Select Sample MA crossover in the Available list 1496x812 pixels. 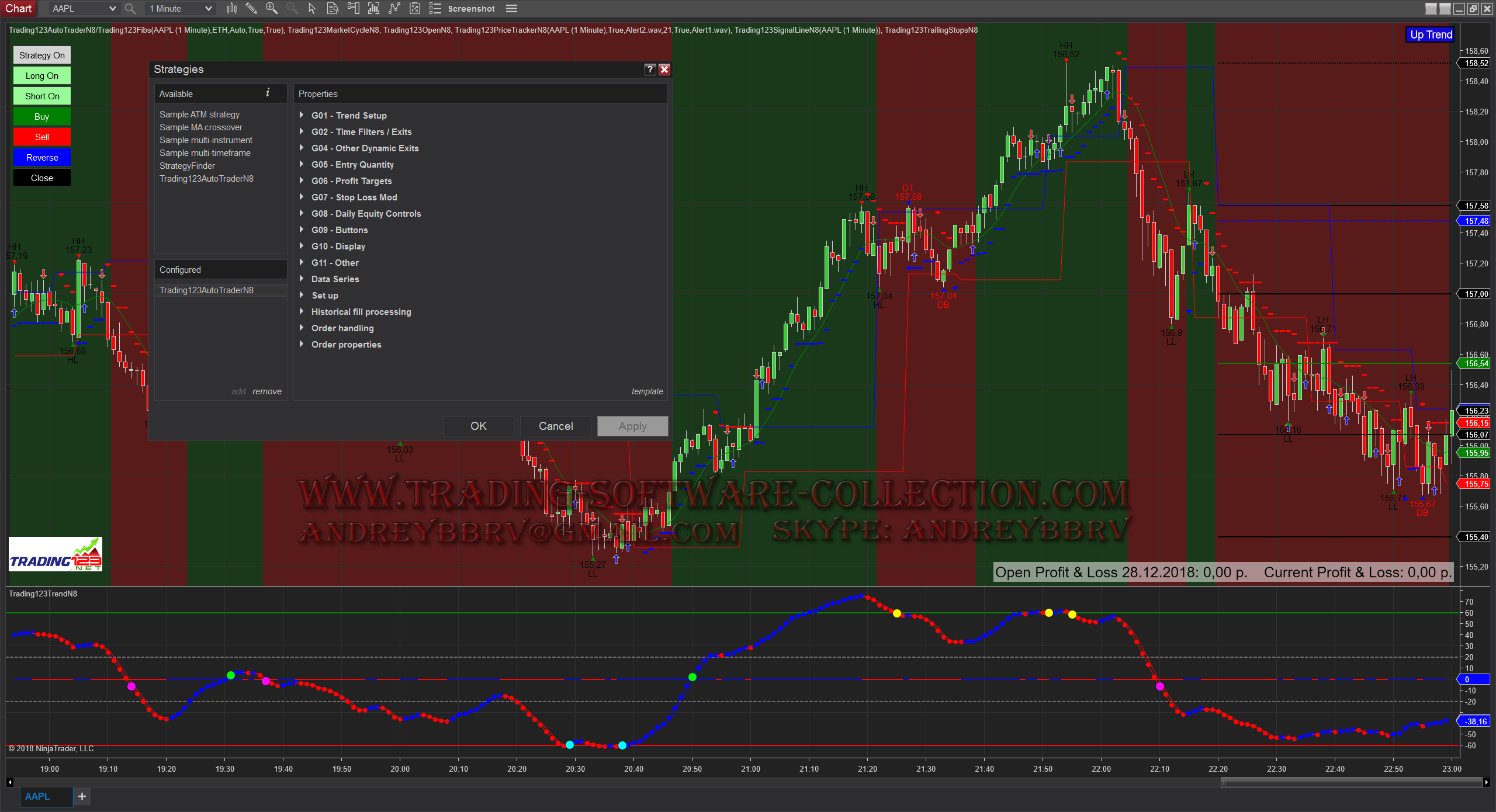201,127
